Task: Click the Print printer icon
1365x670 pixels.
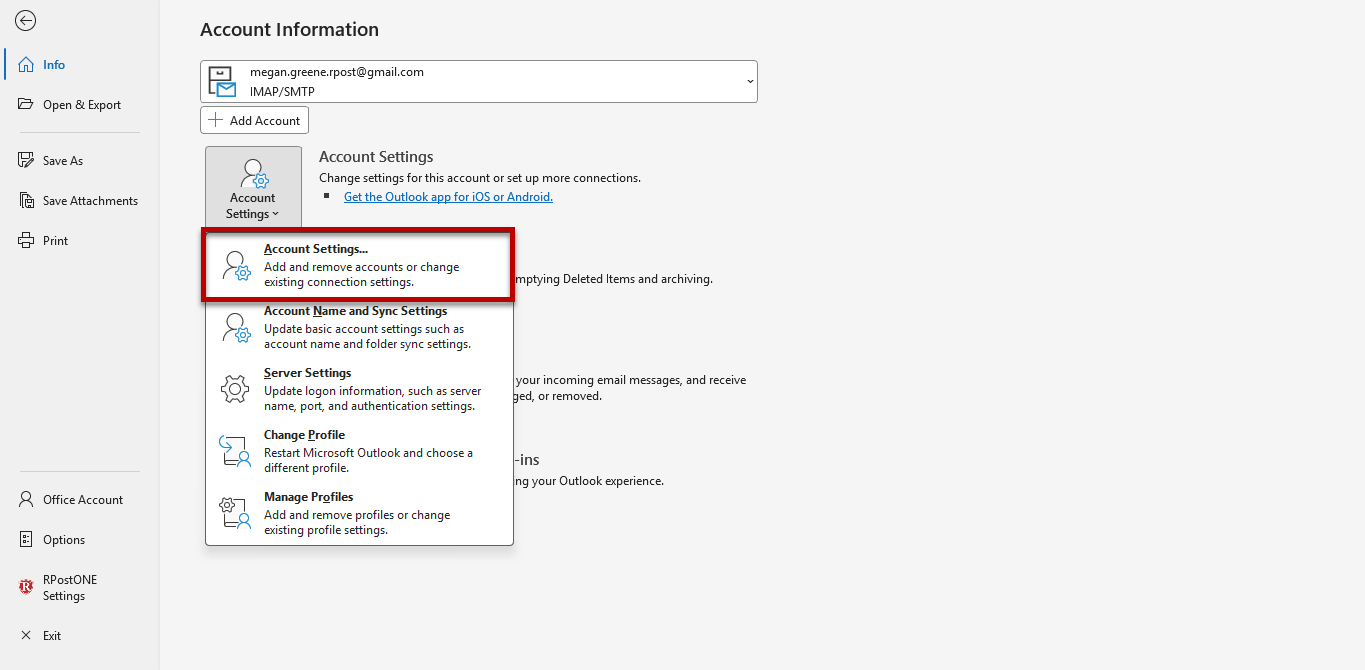Action: (26, 241)
